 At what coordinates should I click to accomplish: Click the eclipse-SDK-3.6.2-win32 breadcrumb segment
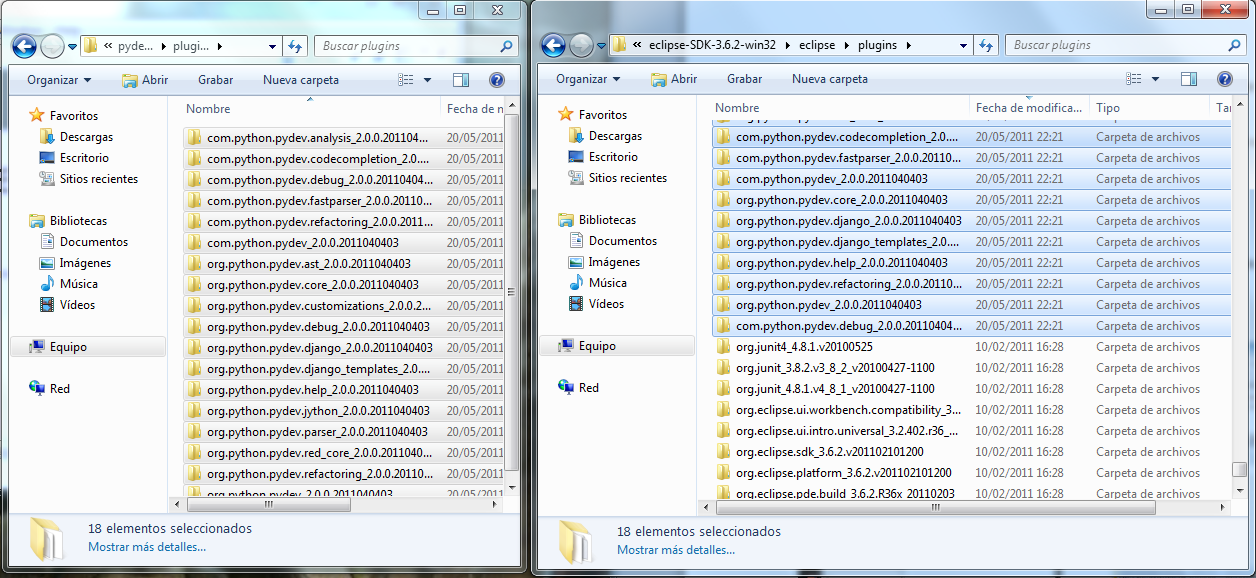tap(714, 45)
